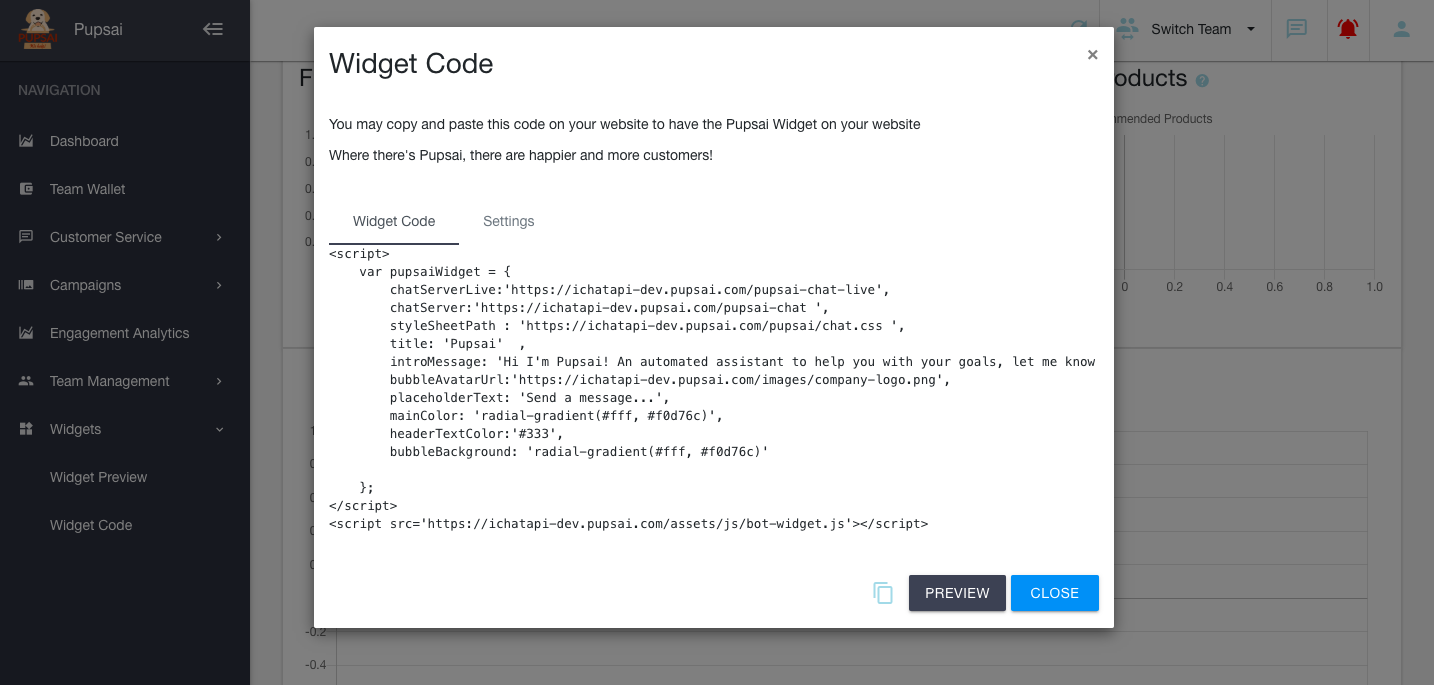Click the blue CLOSE button
The width and height of the screenshot is (1434, 685).
point(1054,593)
